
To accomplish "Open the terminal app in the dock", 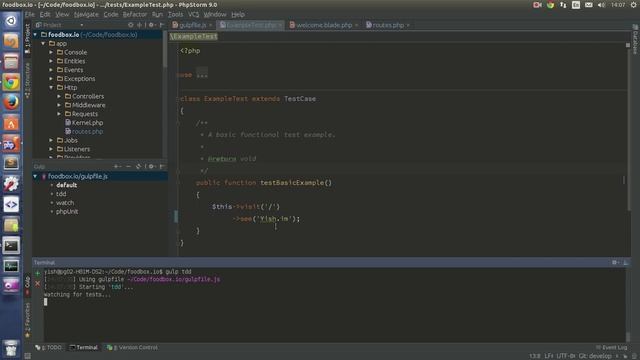I will (x=11, y=246).
